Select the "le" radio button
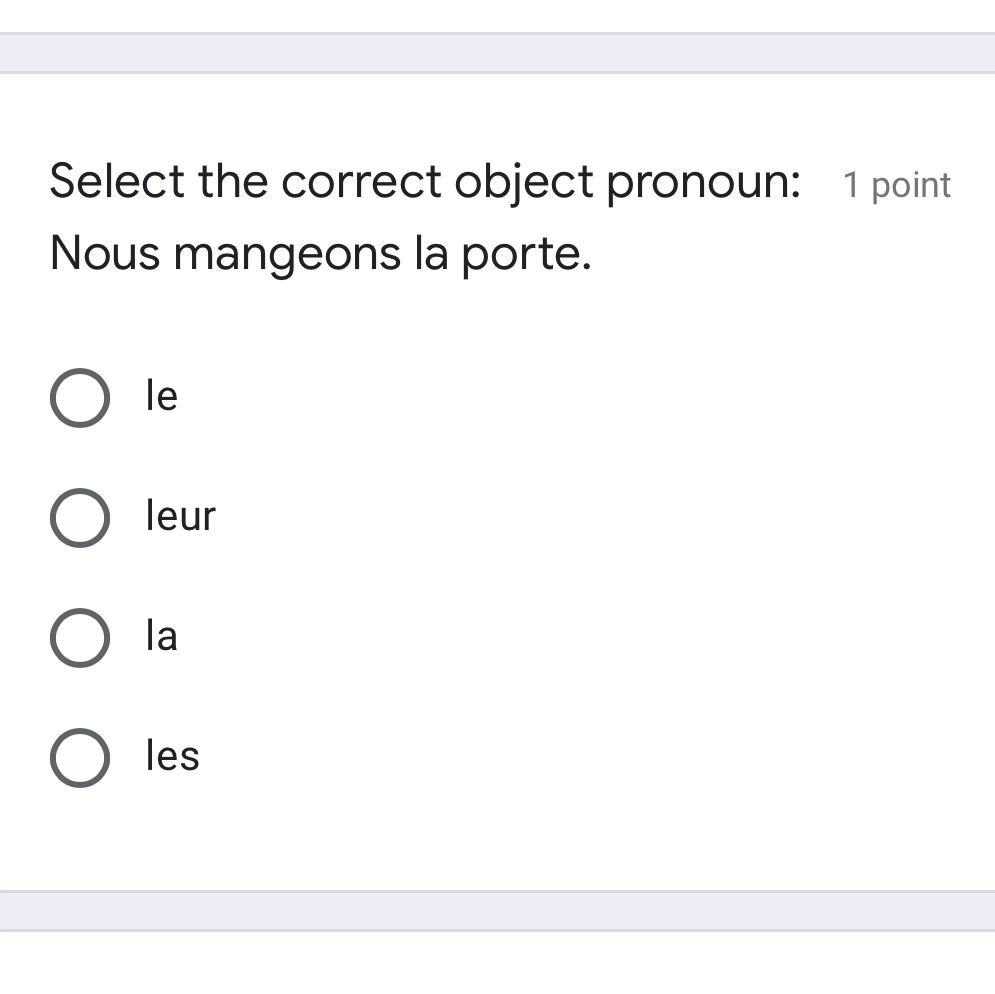995x994 pixels. click(80, 398)
